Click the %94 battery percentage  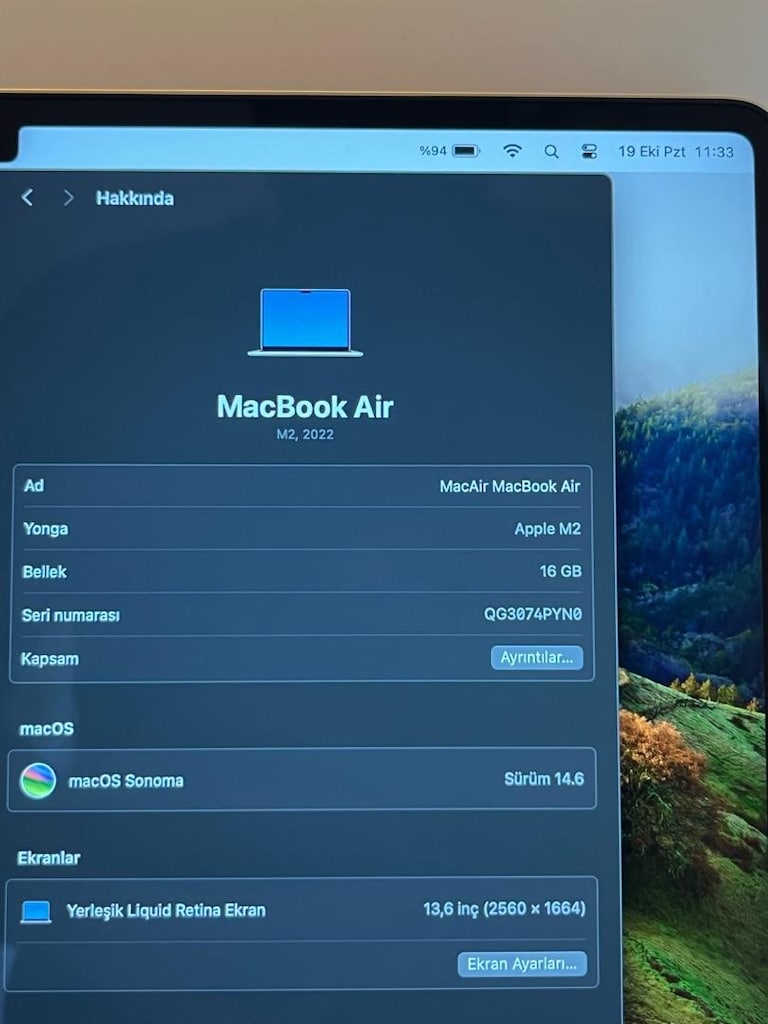point(433,151)
